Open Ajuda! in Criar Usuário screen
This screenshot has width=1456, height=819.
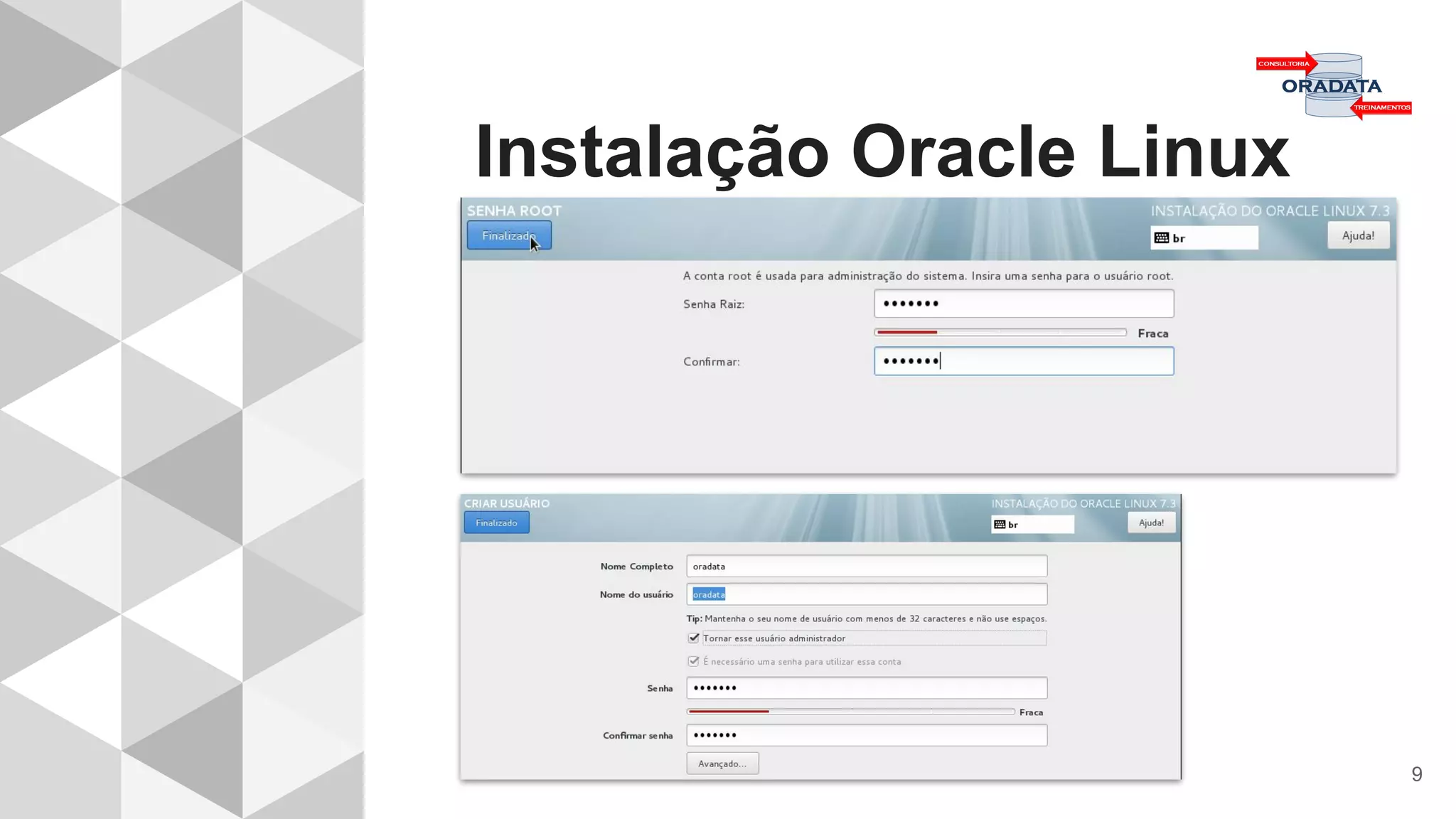1151,523
